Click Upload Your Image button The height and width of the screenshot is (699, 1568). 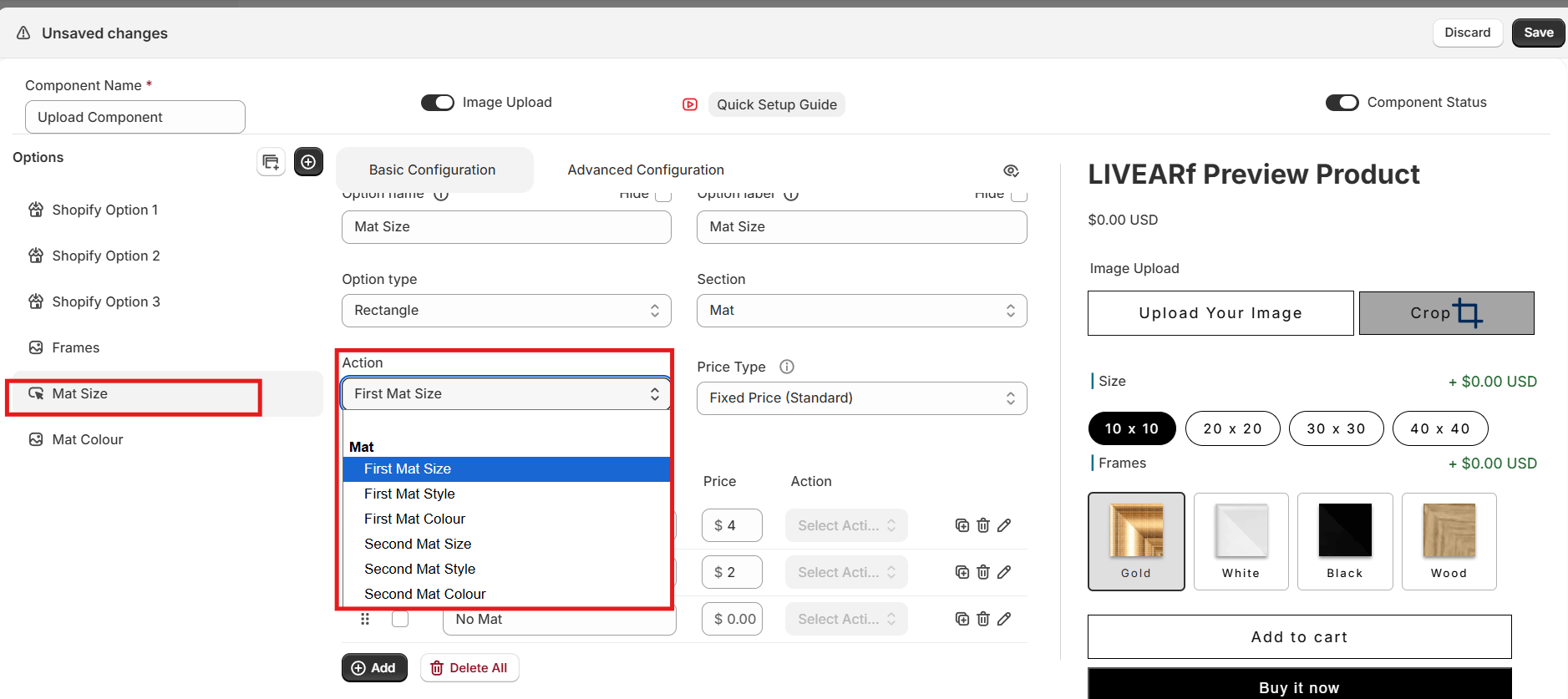pyautogui.click(x=1220, y=313)
